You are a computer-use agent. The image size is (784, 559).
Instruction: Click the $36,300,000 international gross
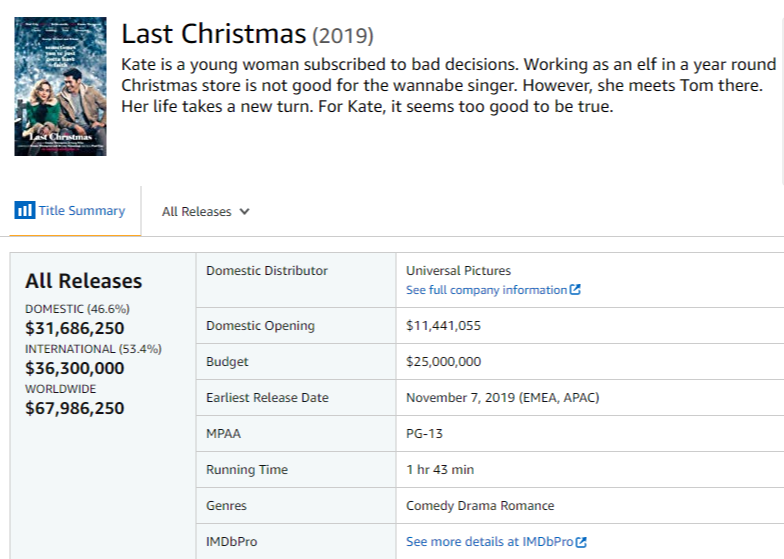[74, 368]
